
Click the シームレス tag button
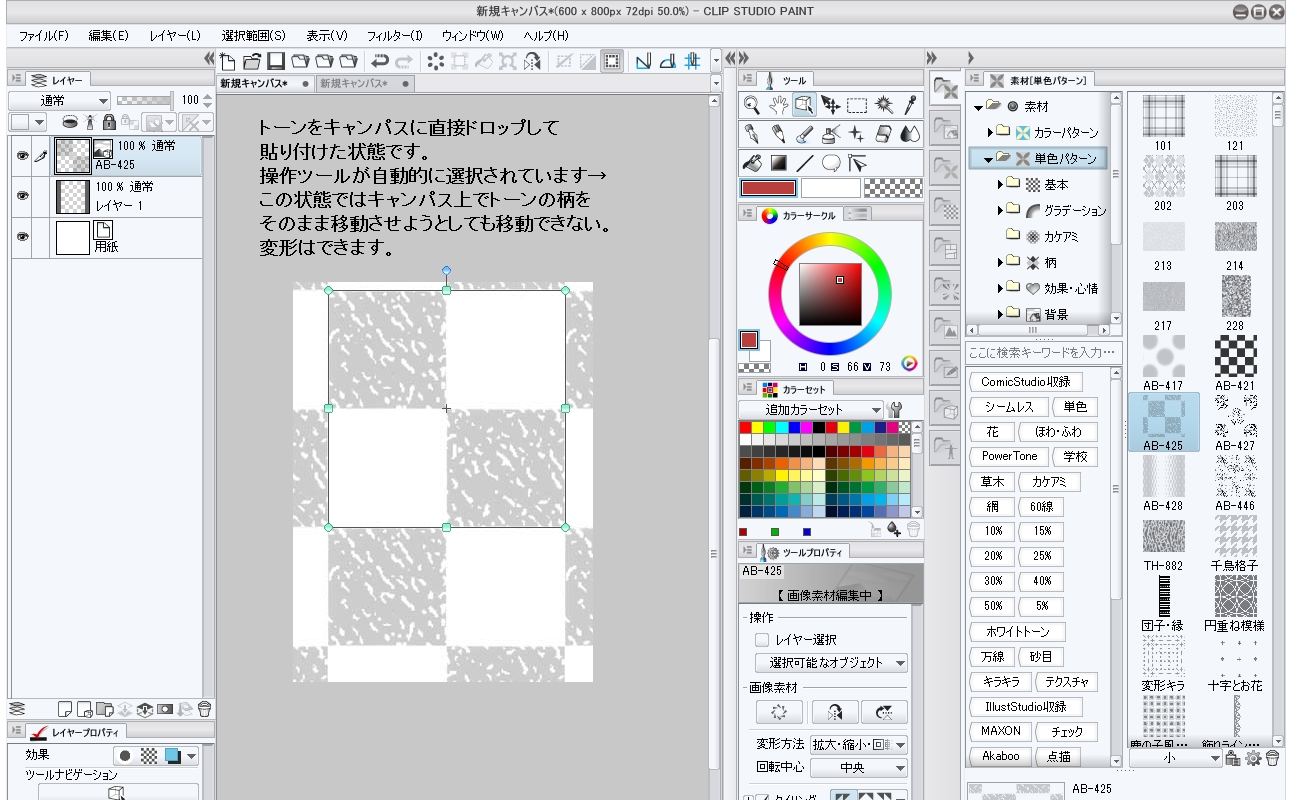[1008, 407]
